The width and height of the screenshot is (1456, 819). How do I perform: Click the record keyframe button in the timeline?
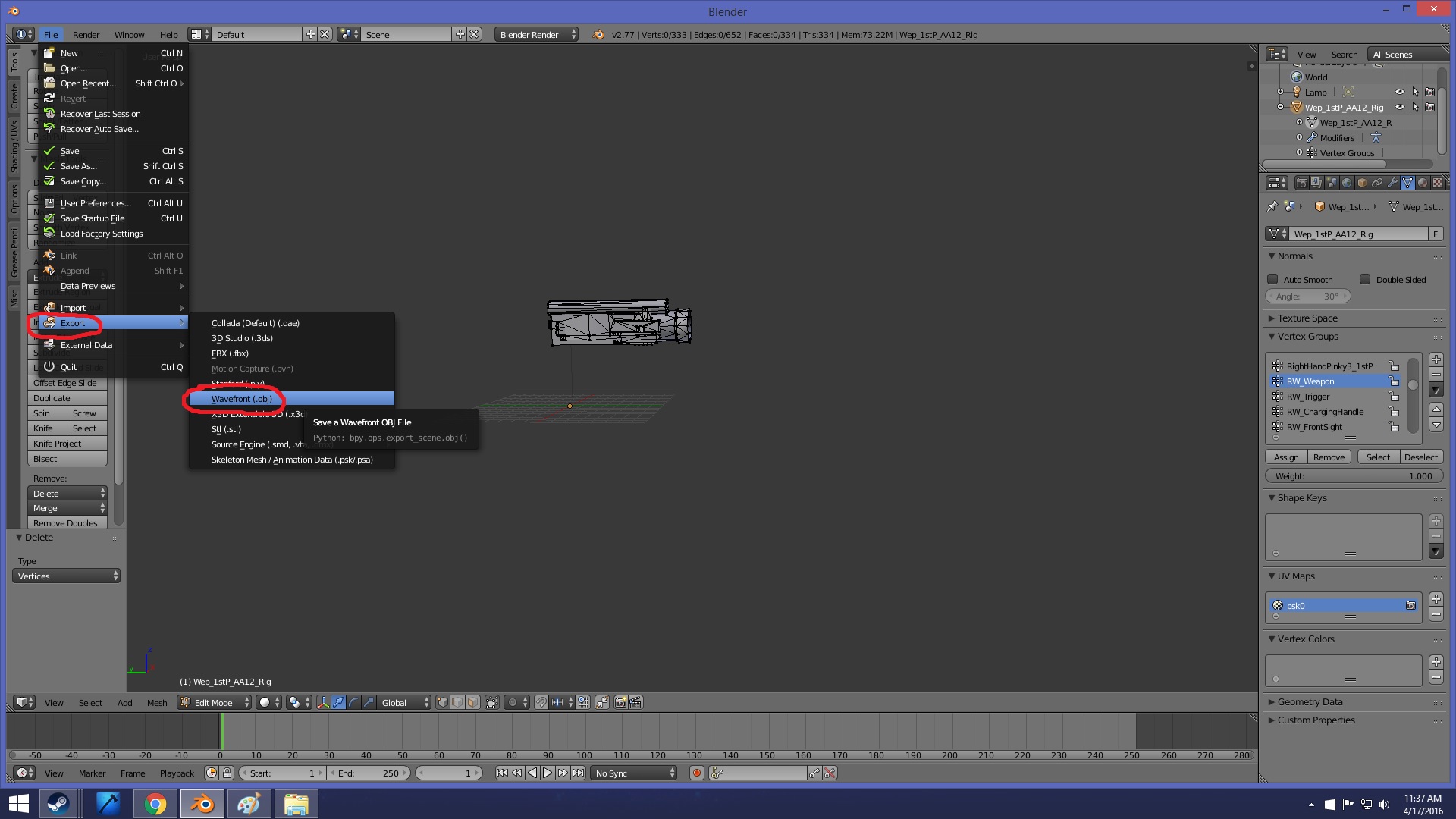click(x=696, y=773)
